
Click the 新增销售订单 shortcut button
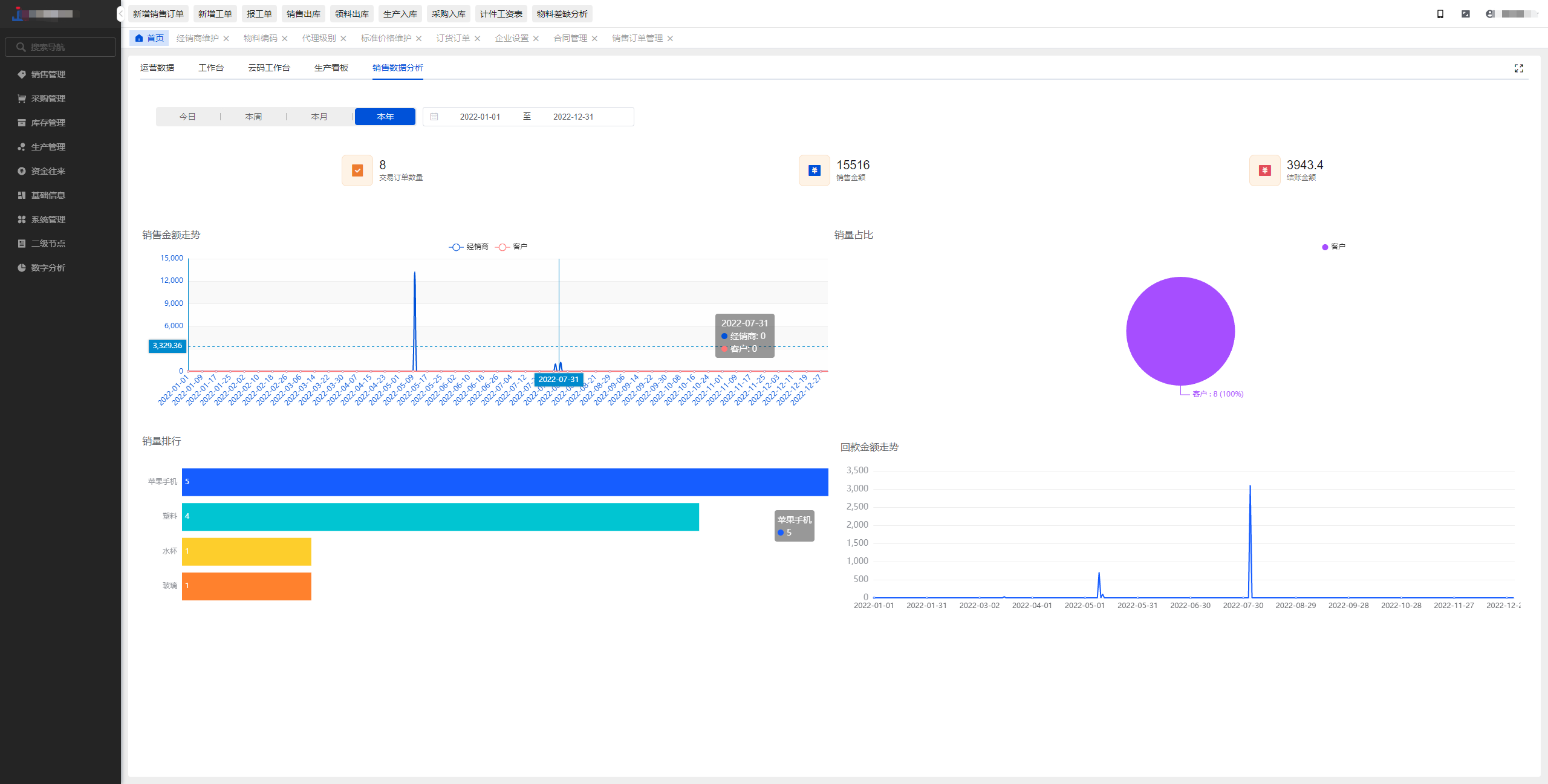coord(158,14)
